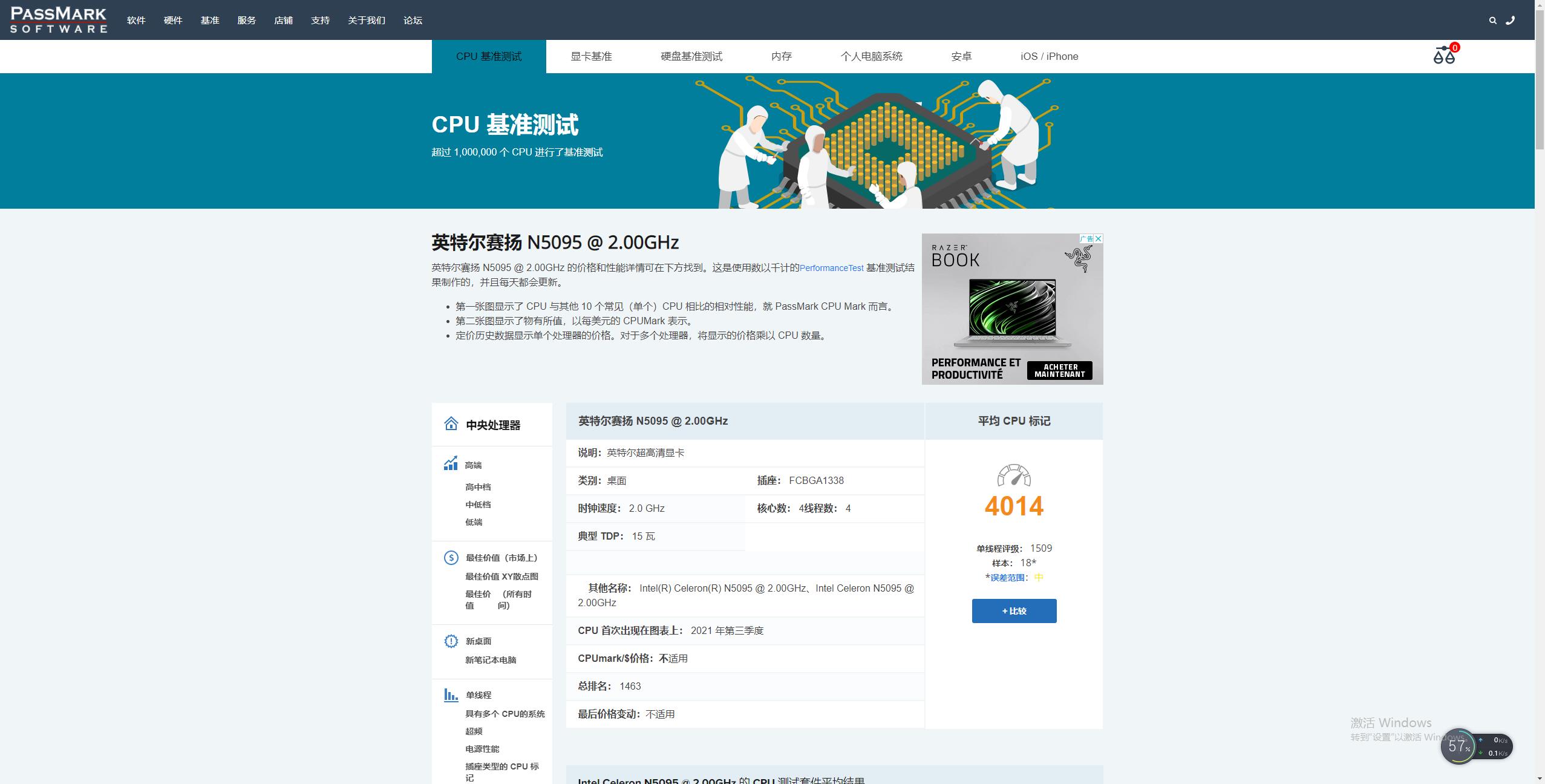The image size is (1545, 784).
Task: Click the 误差范围 link under the sample count
Action: [1008, 577]
